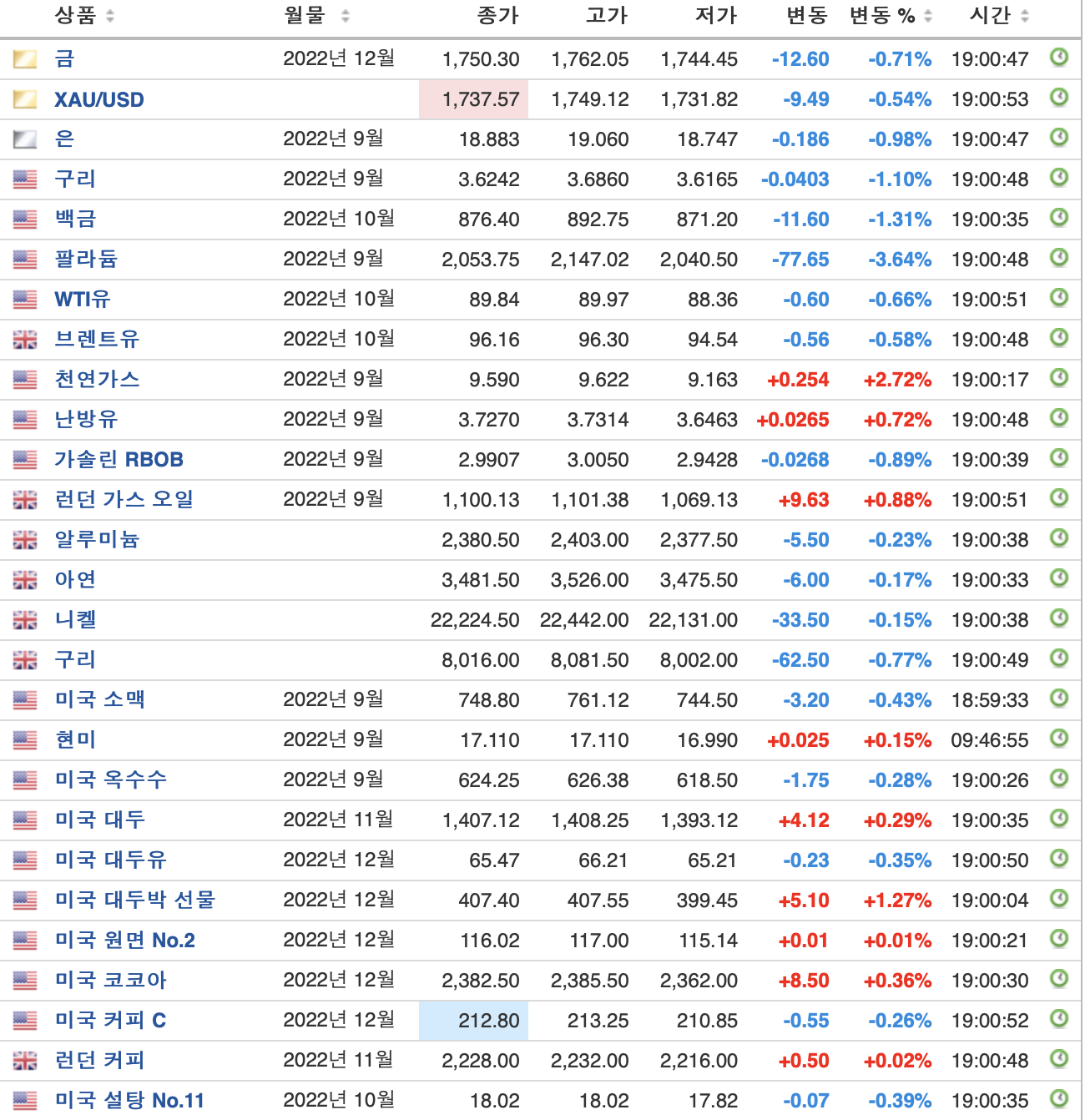Image resolution: width=1085 pixels, height=1120 pixels.
Task: Click the clock icon in the 팔라듐 row
Action: (1059, 258)
